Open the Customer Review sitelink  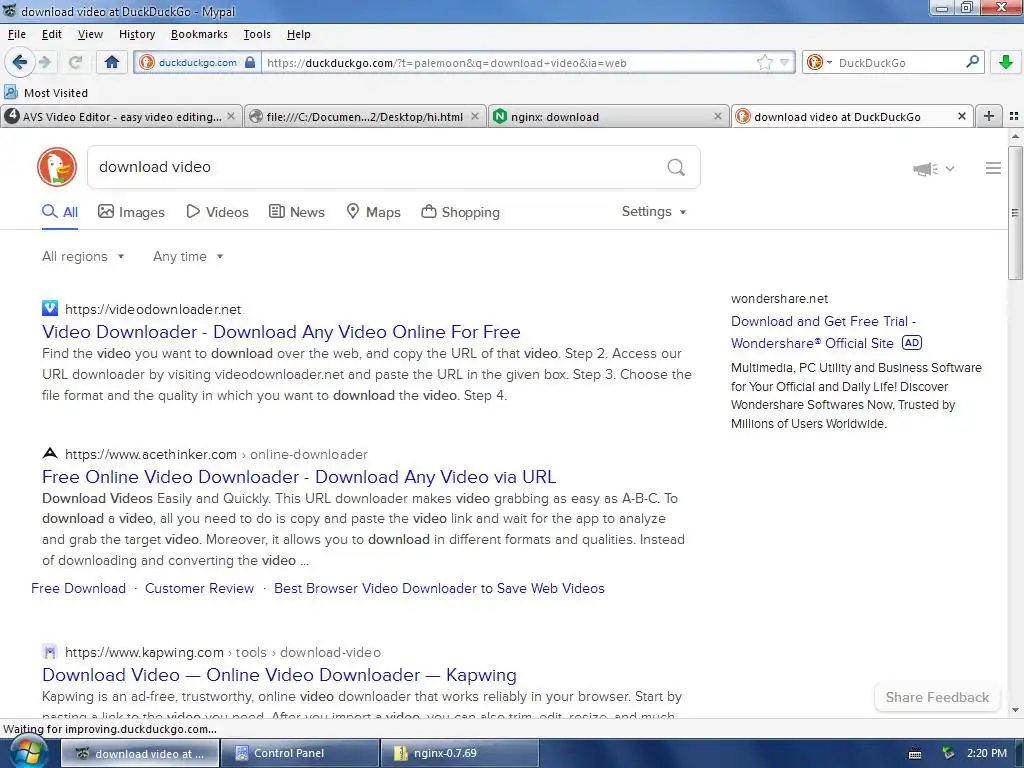[x=199, y=588]
